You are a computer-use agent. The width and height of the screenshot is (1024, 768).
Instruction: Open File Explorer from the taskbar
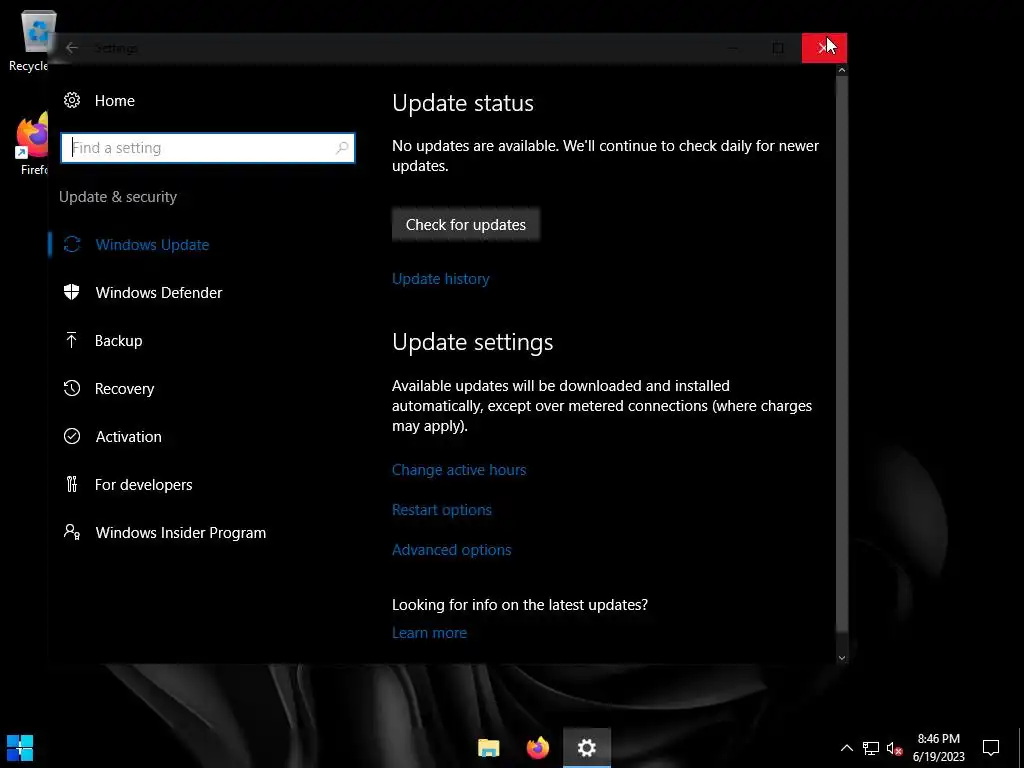tap(488, 748)
